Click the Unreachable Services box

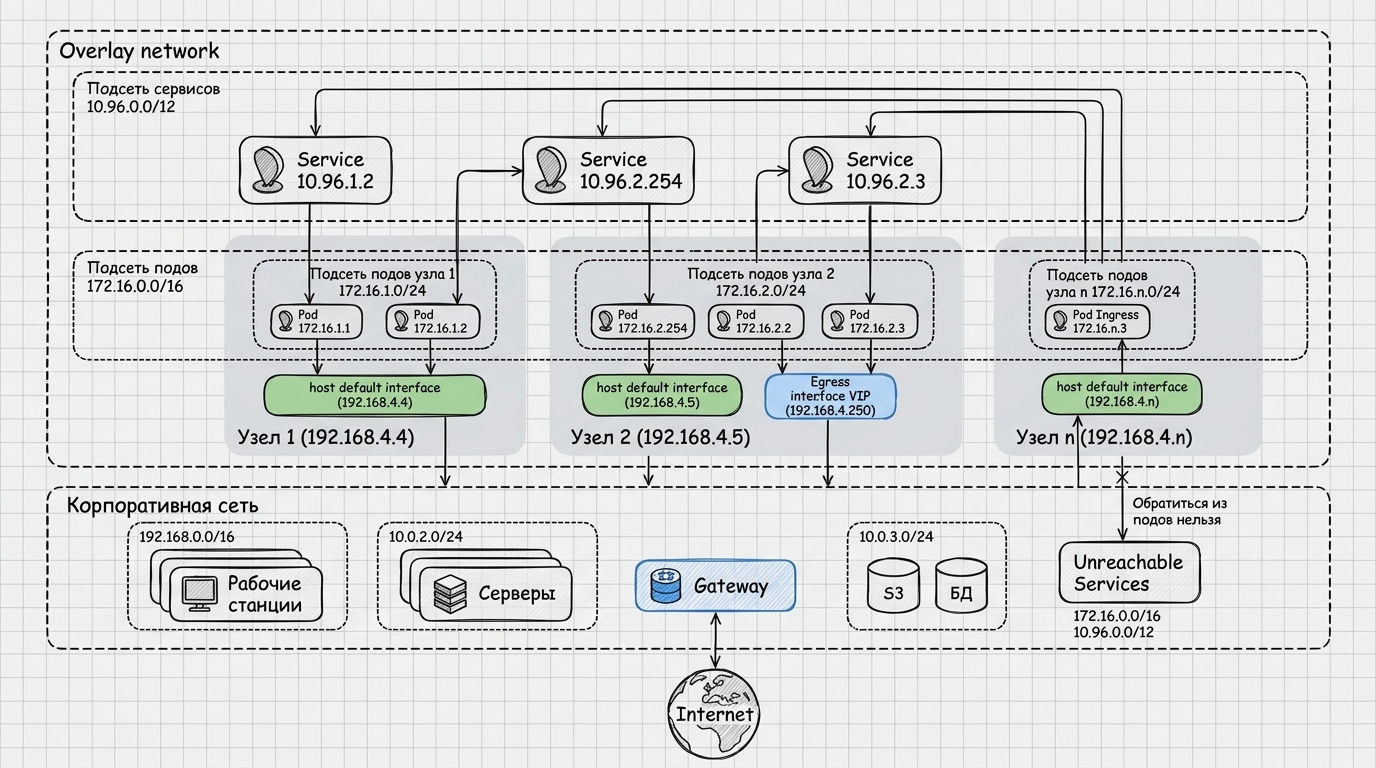coord(1129,573)
